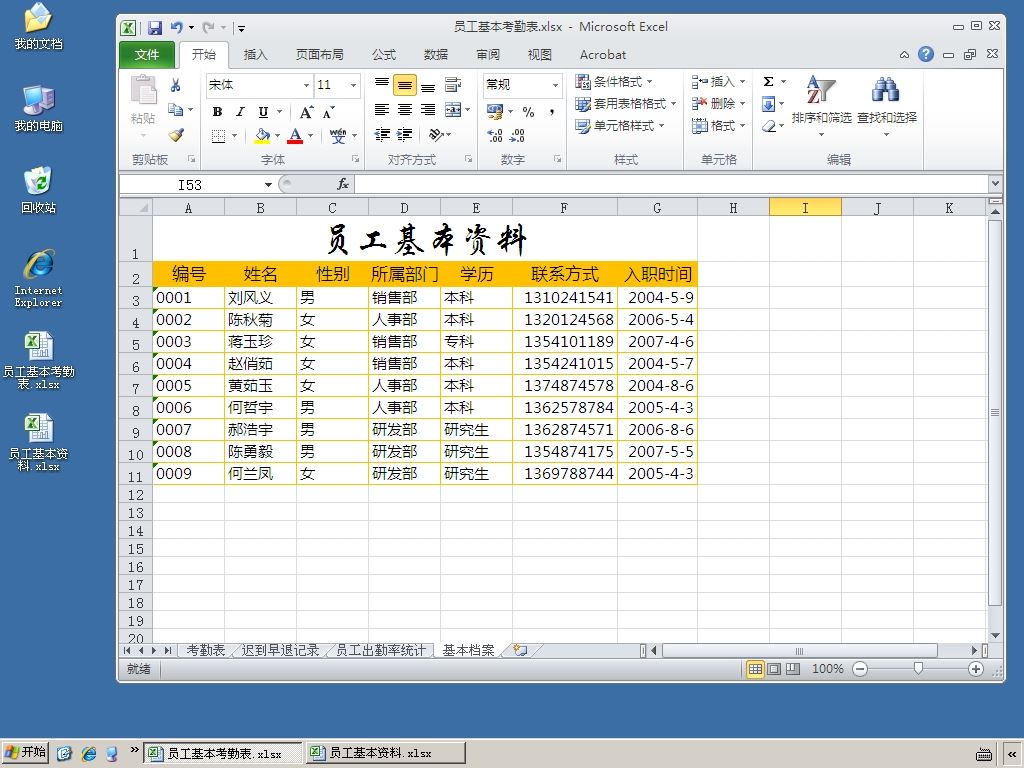Toggle Italic formatting
The height and width of the screenshot is (768, 1024).
240,112
